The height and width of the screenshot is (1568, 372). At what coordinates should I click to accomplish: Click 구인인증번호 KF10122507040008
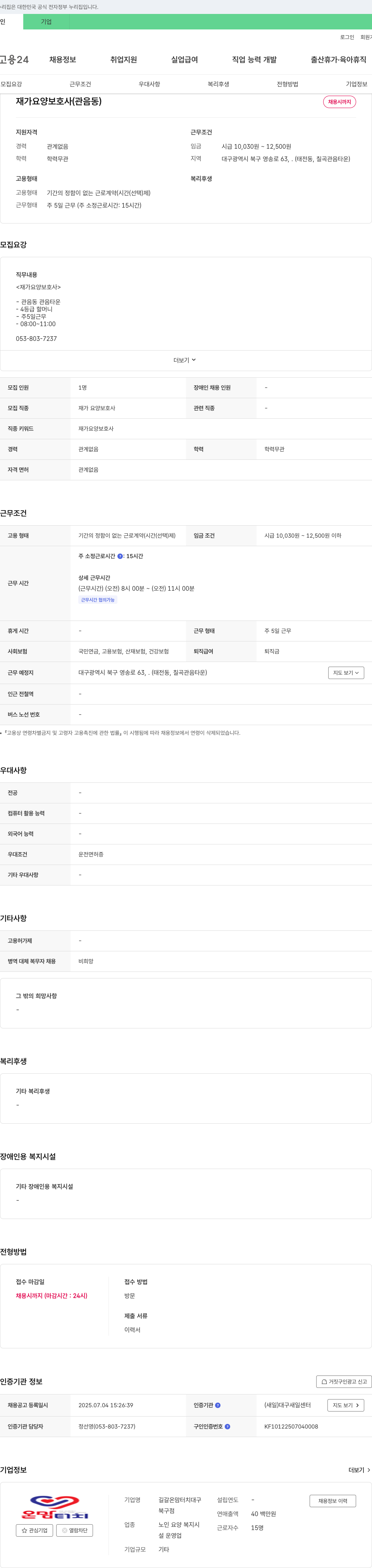click(291, 1426)
